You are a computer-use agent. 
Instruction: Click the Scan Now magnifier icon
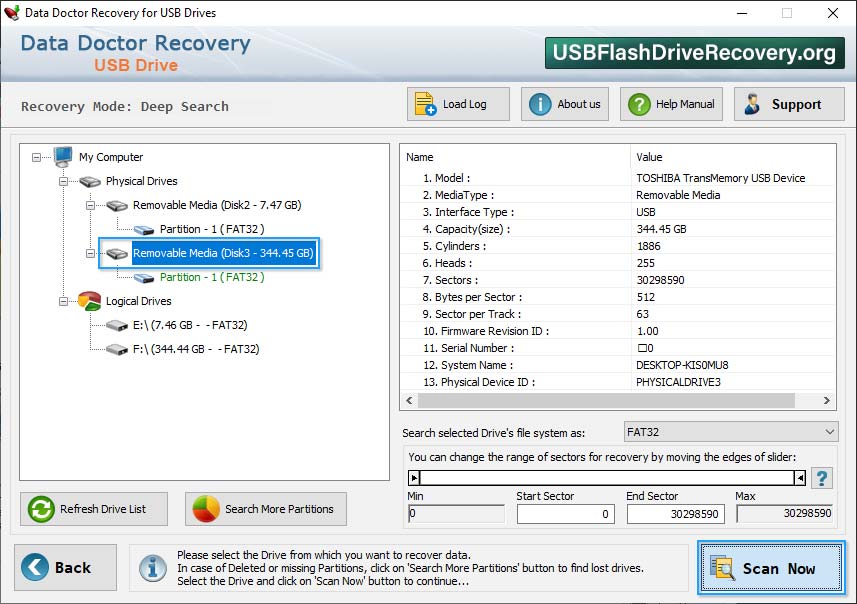(722, 567)
